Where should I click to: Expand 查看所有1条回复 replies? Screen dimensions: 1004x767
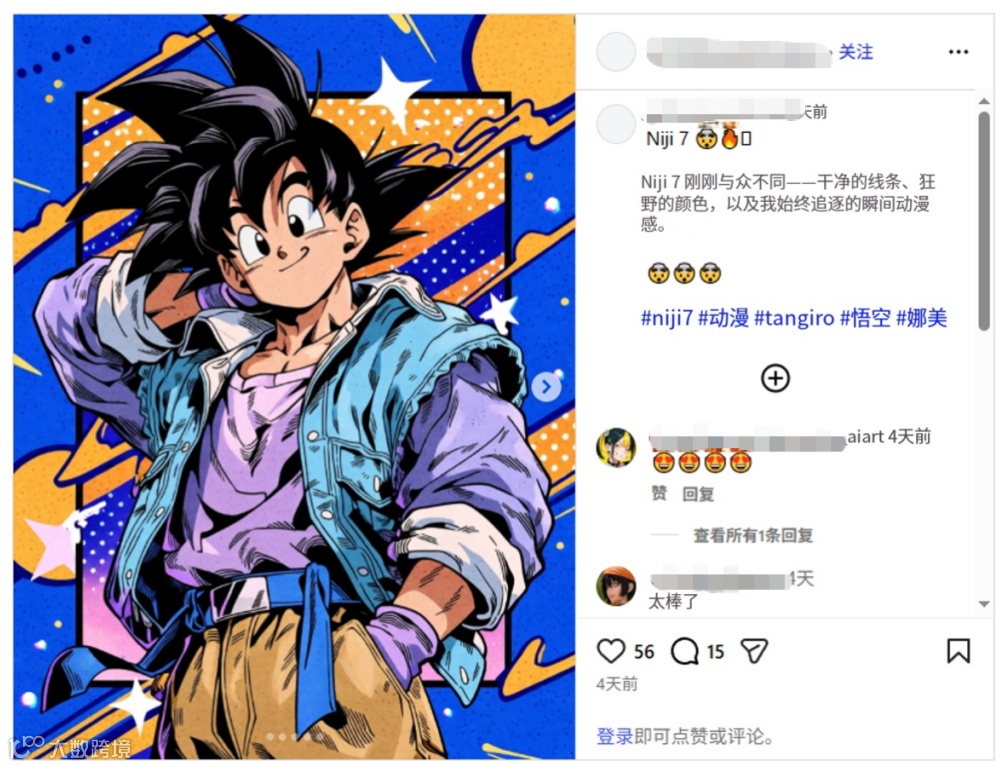click(x=753, y=535)
